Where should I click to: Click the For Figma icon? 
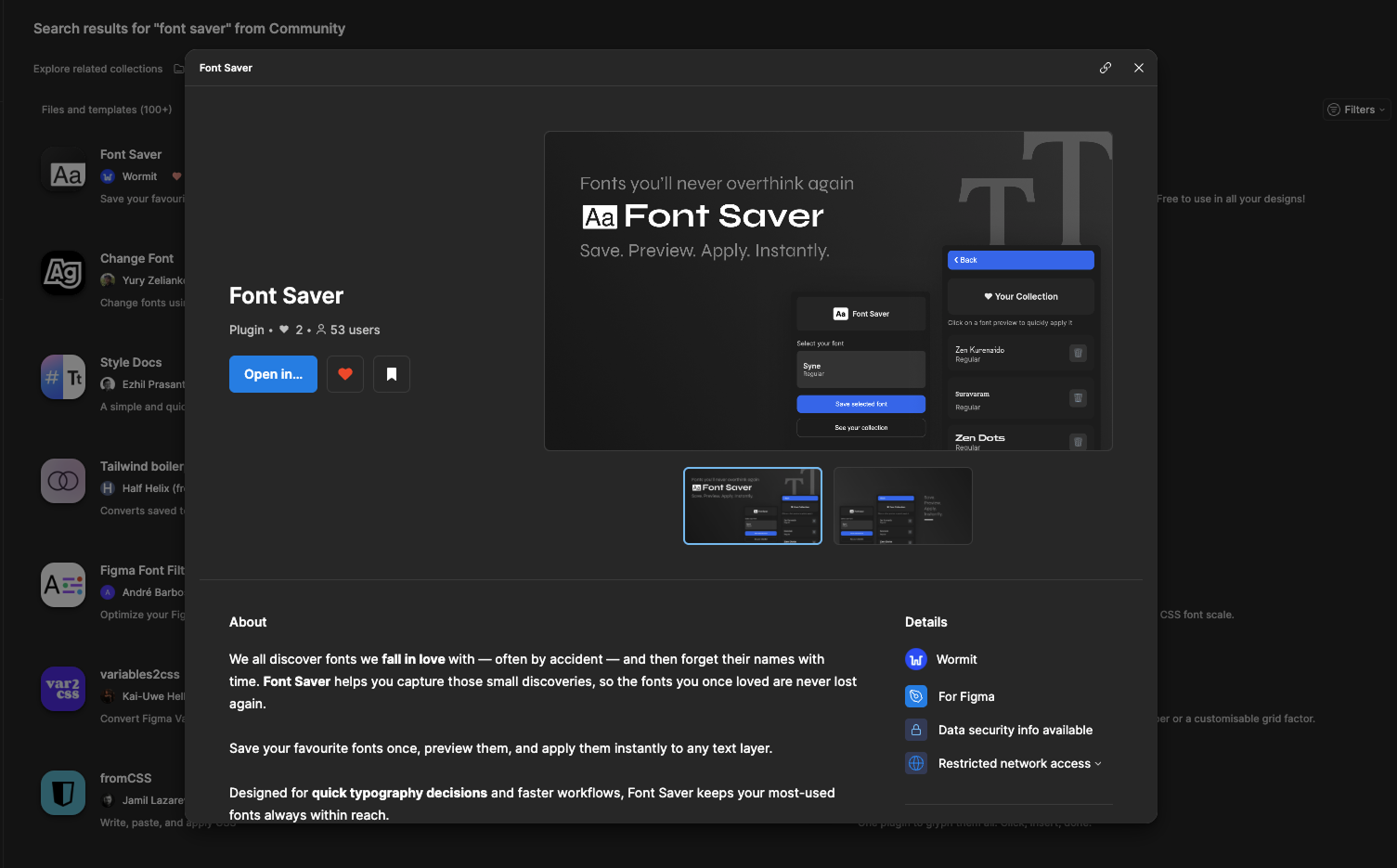click(x=916, y=696)
